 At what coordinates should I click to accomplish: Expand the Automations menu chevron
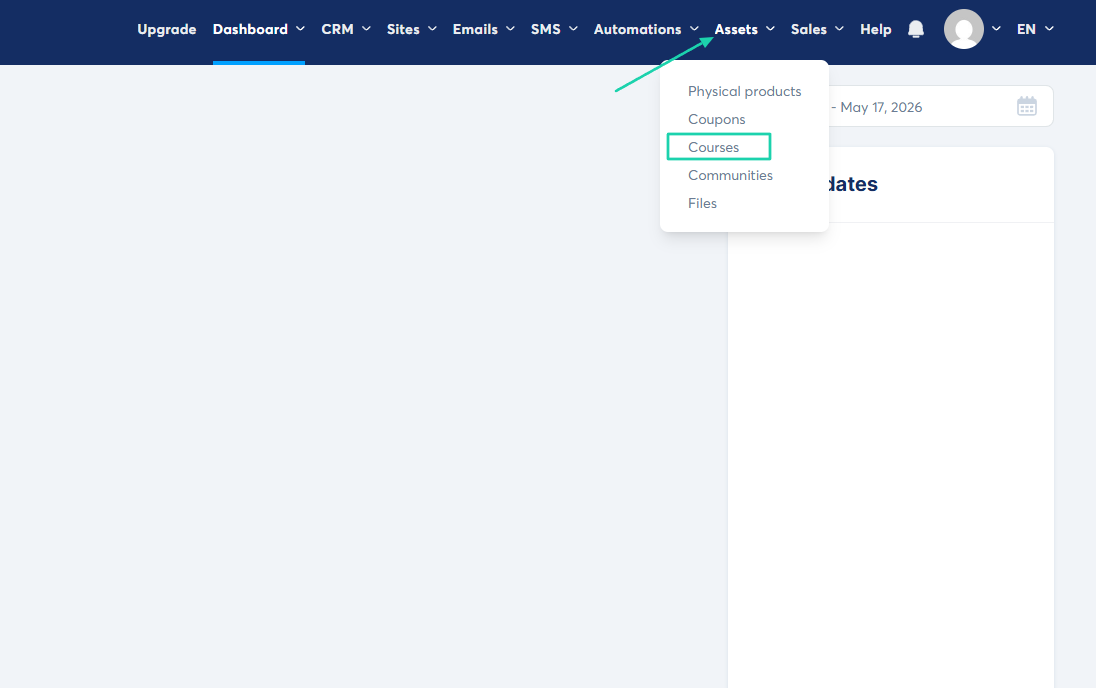point(694,29)
